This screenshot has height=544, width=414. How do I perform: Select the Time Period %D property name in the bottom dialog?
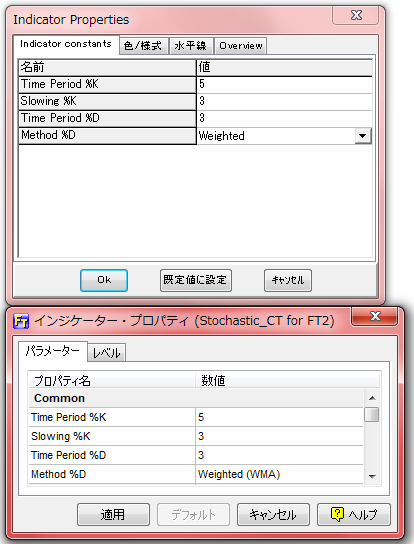click(112, 455)
